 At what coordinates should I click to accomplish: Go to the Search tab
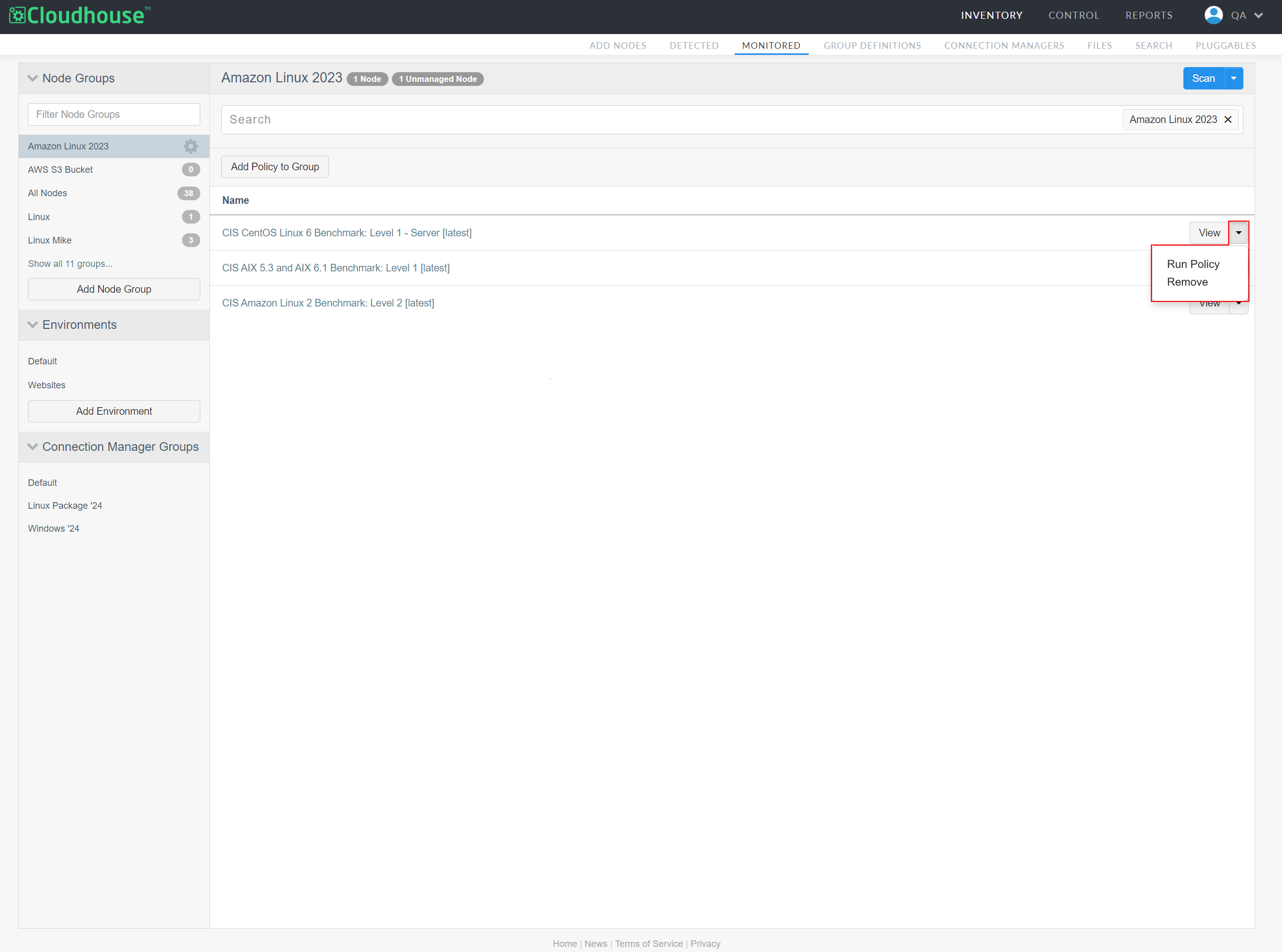tap(1153, 46)
